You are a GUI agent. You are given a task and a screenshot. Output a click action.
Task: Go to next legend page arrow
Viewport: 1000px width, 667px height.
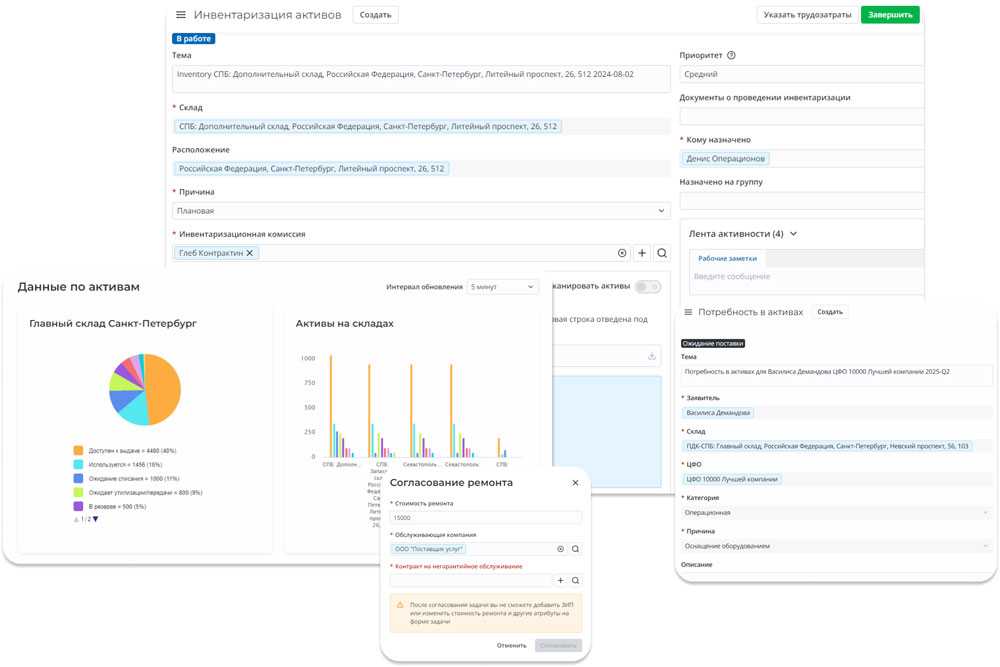pyautogui.click(x=96, y=519)
